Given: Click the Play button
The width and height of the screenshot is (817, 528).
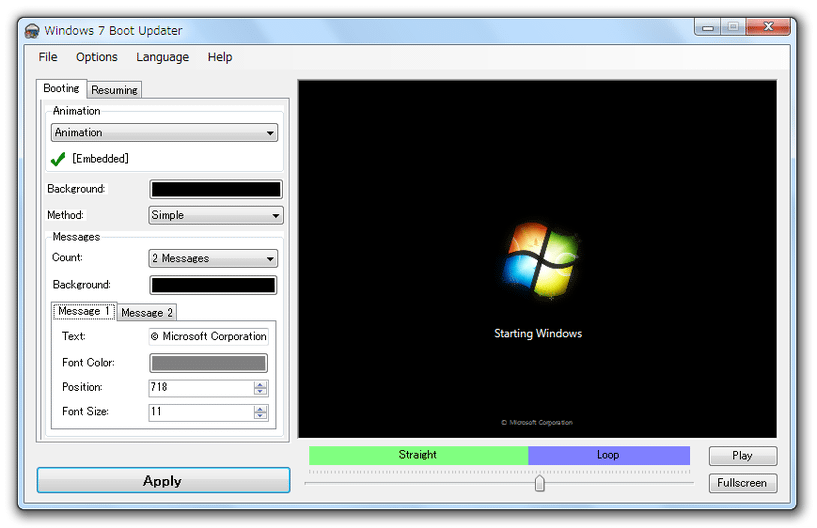Looking at the screenshot, I should point(742,456).
